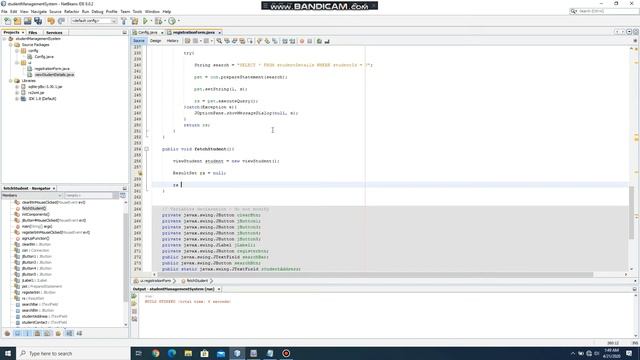The image size is (640, 360).
Task: Switch to the Config.java editor tab
Action: coord(148,32)
